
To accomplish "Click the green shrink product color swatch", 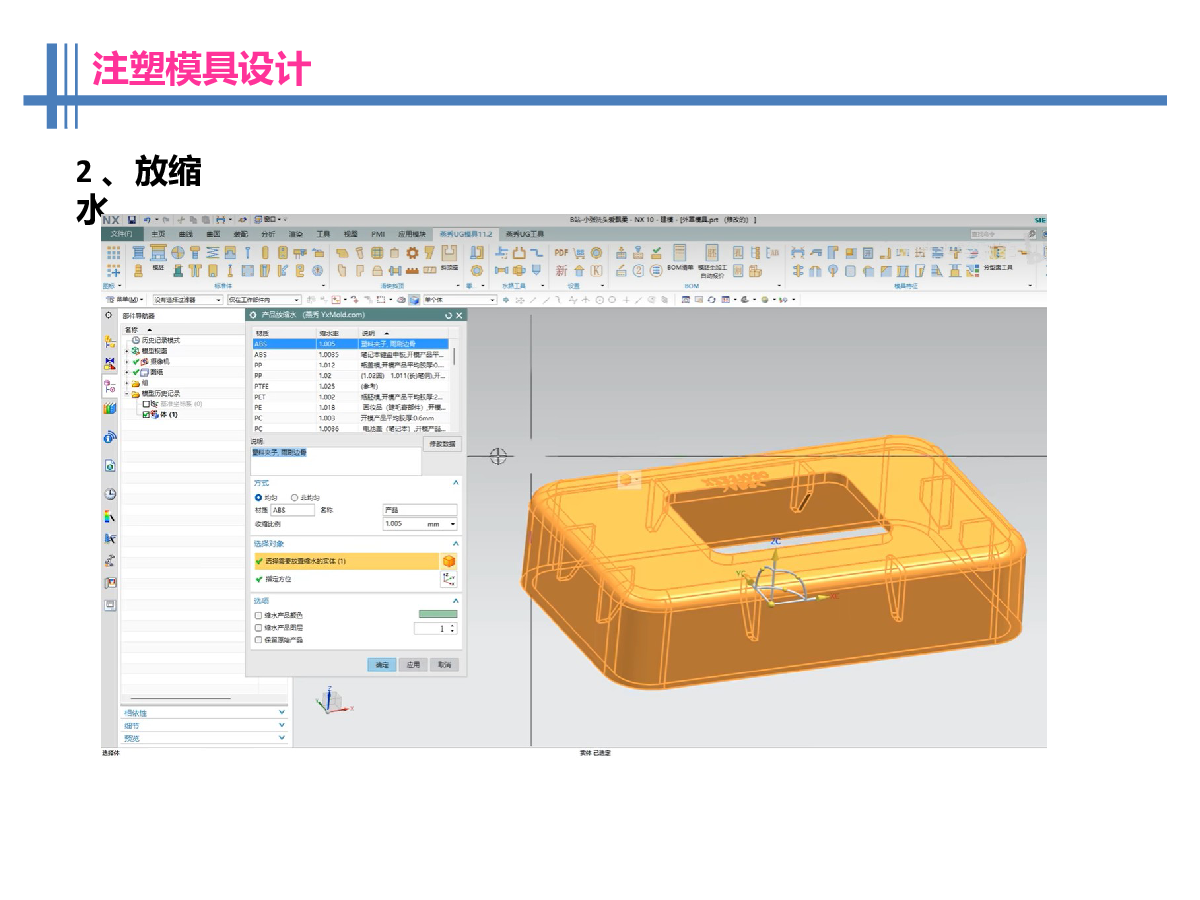I will pyautogui.click(x=437, y=615).
